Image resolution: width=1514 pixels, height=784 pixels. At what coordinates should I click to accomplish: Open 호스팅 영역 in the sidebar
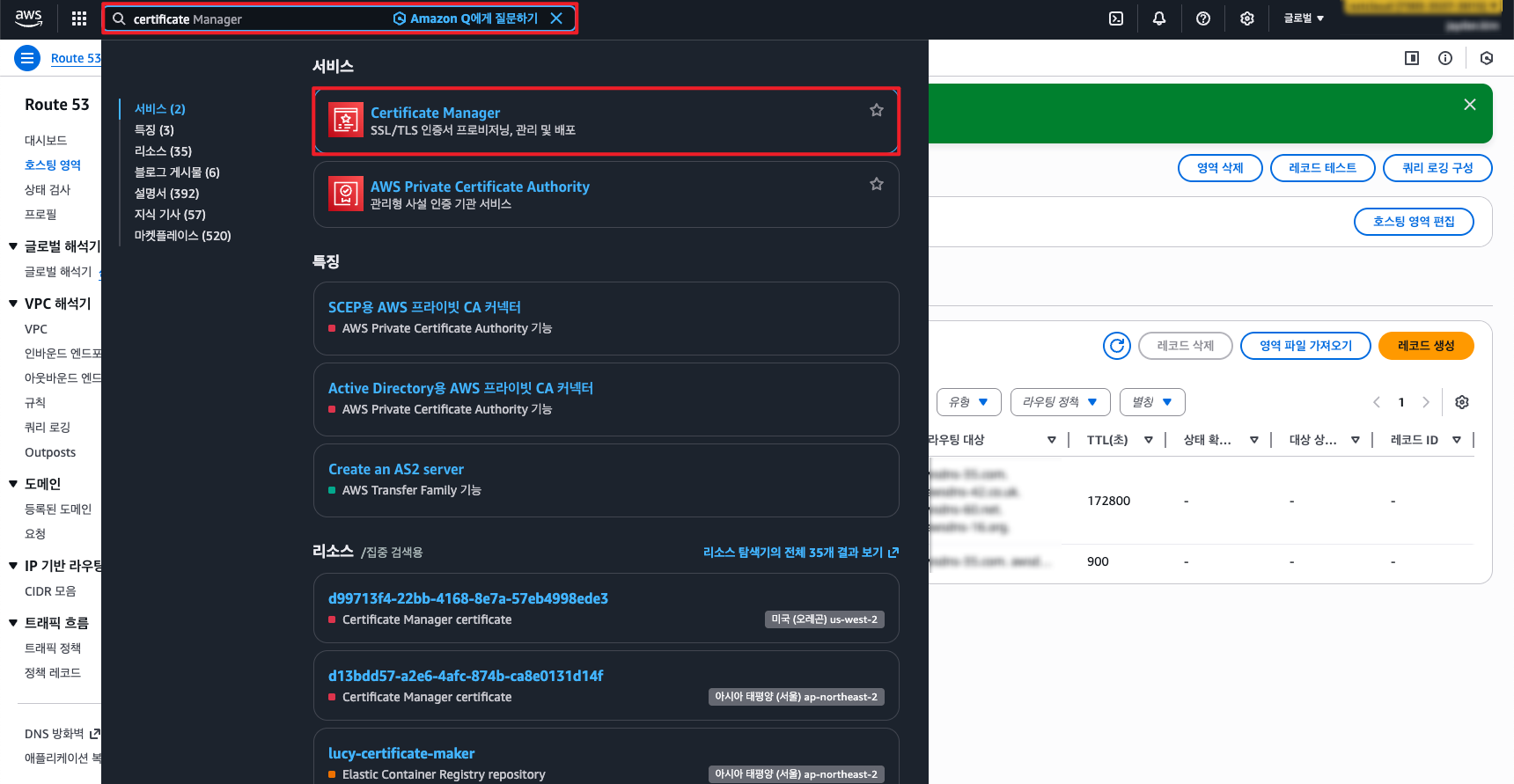pyautogui.click(x=53, y=165)
